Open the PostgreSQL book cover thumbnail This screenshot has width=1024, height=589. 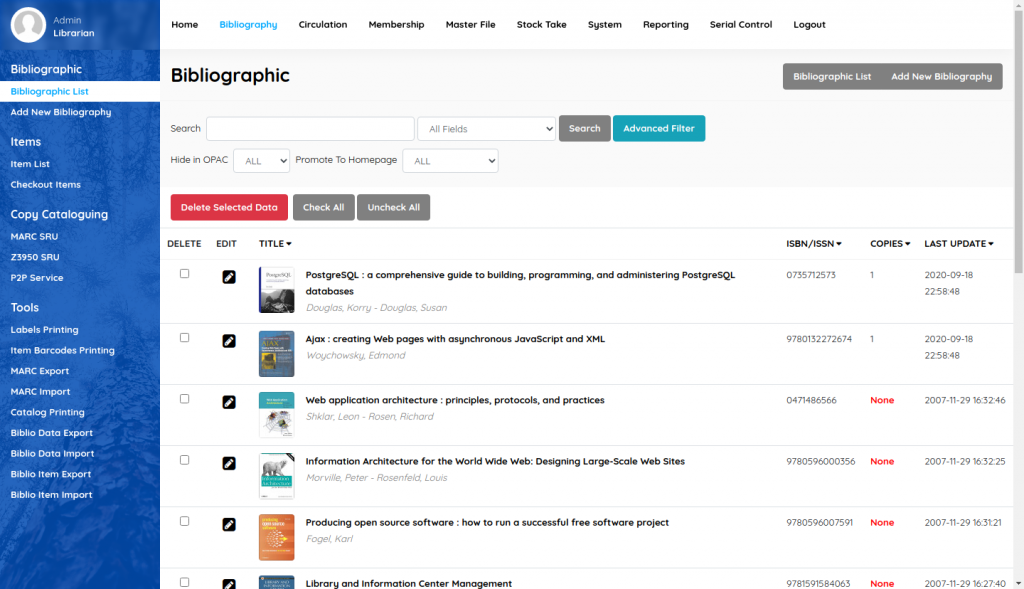[x=276, y=290]
